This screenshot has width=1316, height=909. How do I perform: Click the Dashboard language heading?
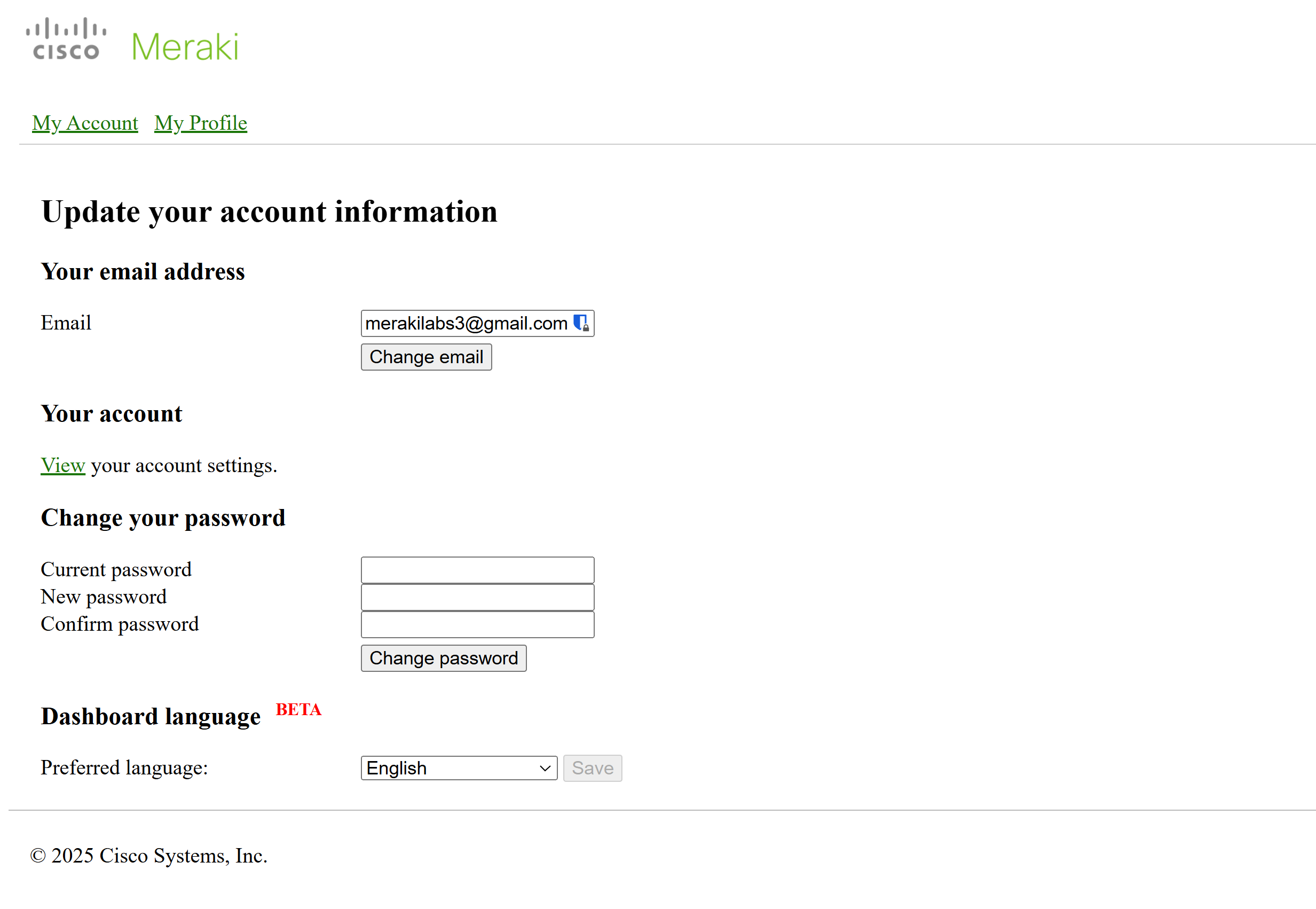pos(151,717)
